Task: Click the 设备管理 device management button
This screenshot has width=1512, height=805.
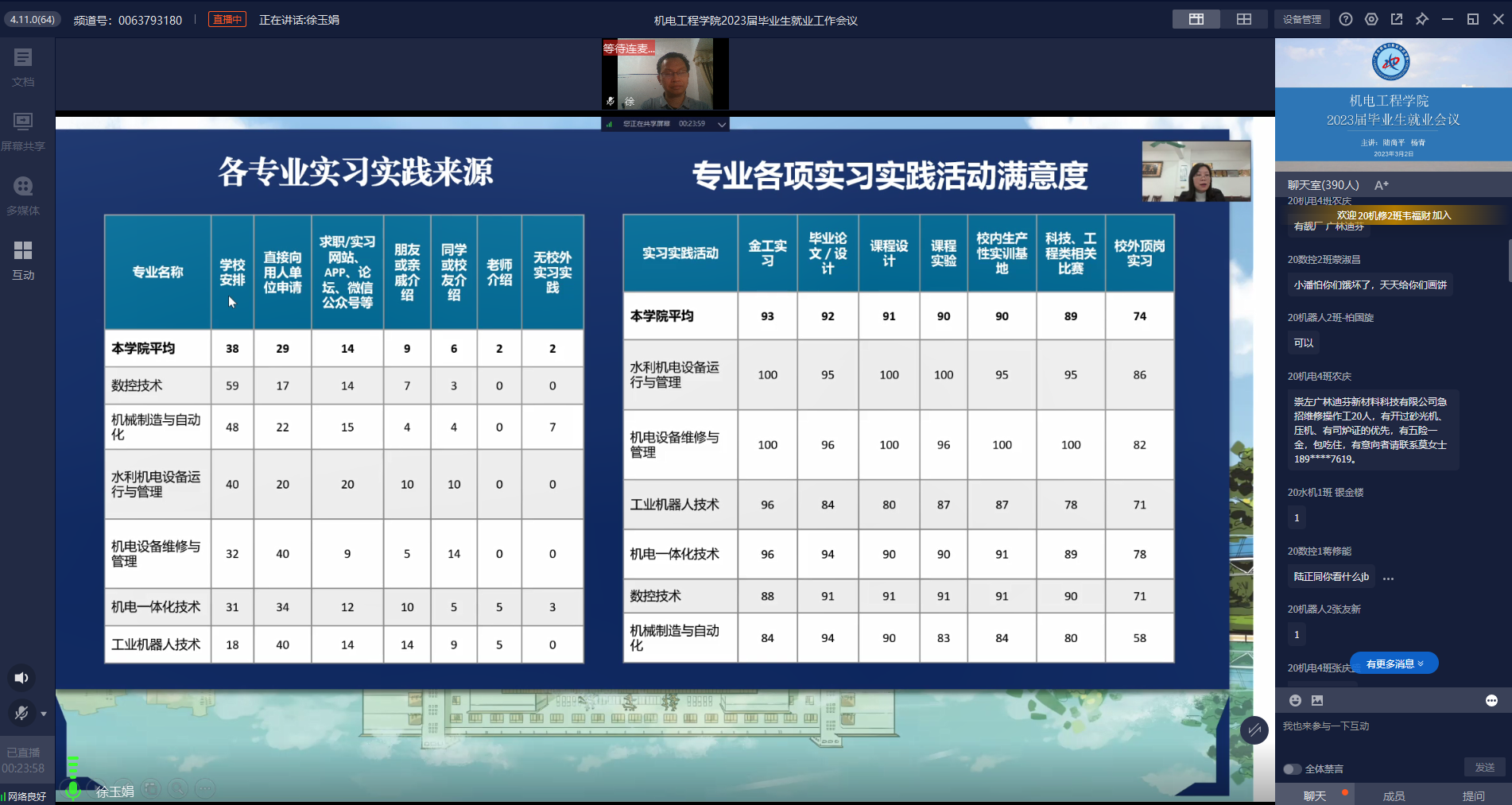Action: (1301, 19)
